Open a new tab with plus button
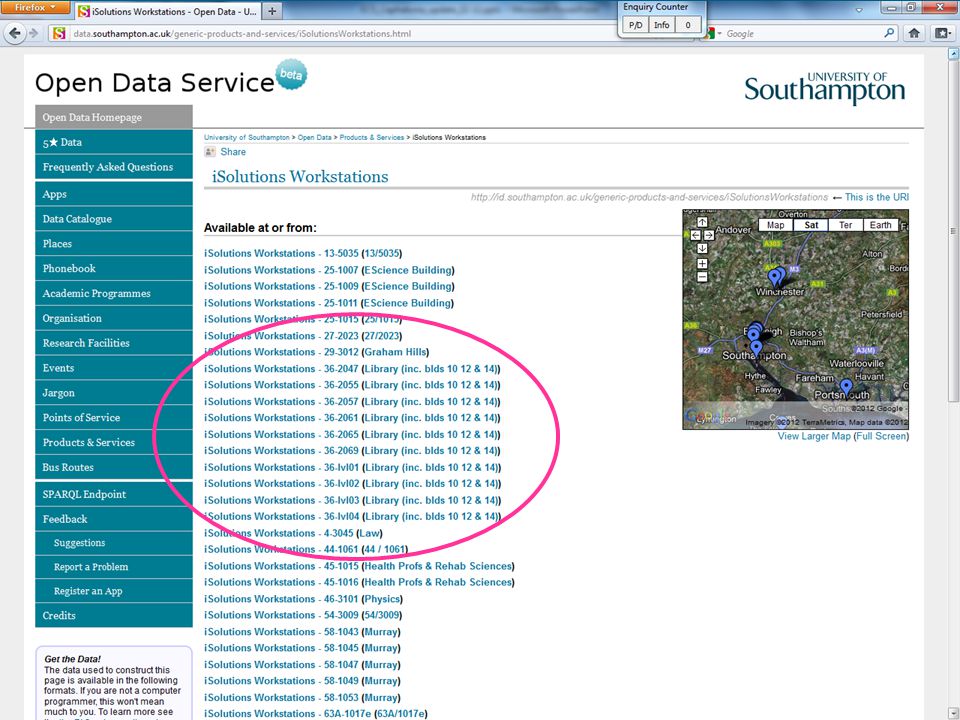The height and width of the screenshot is (720, 960). 272,11
